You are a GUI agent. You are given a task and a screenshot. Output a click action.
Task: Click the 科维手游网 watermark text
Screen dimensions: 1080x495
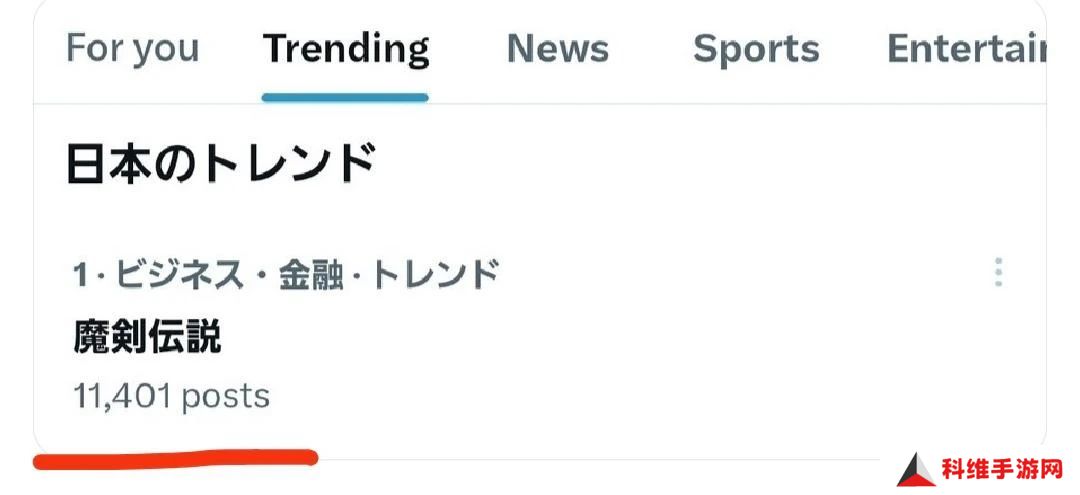click(1002, 470)
